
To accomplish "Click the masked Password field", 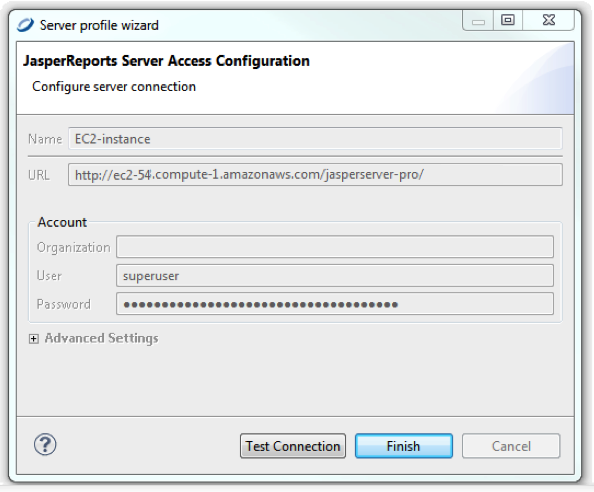I will (335, 304).
